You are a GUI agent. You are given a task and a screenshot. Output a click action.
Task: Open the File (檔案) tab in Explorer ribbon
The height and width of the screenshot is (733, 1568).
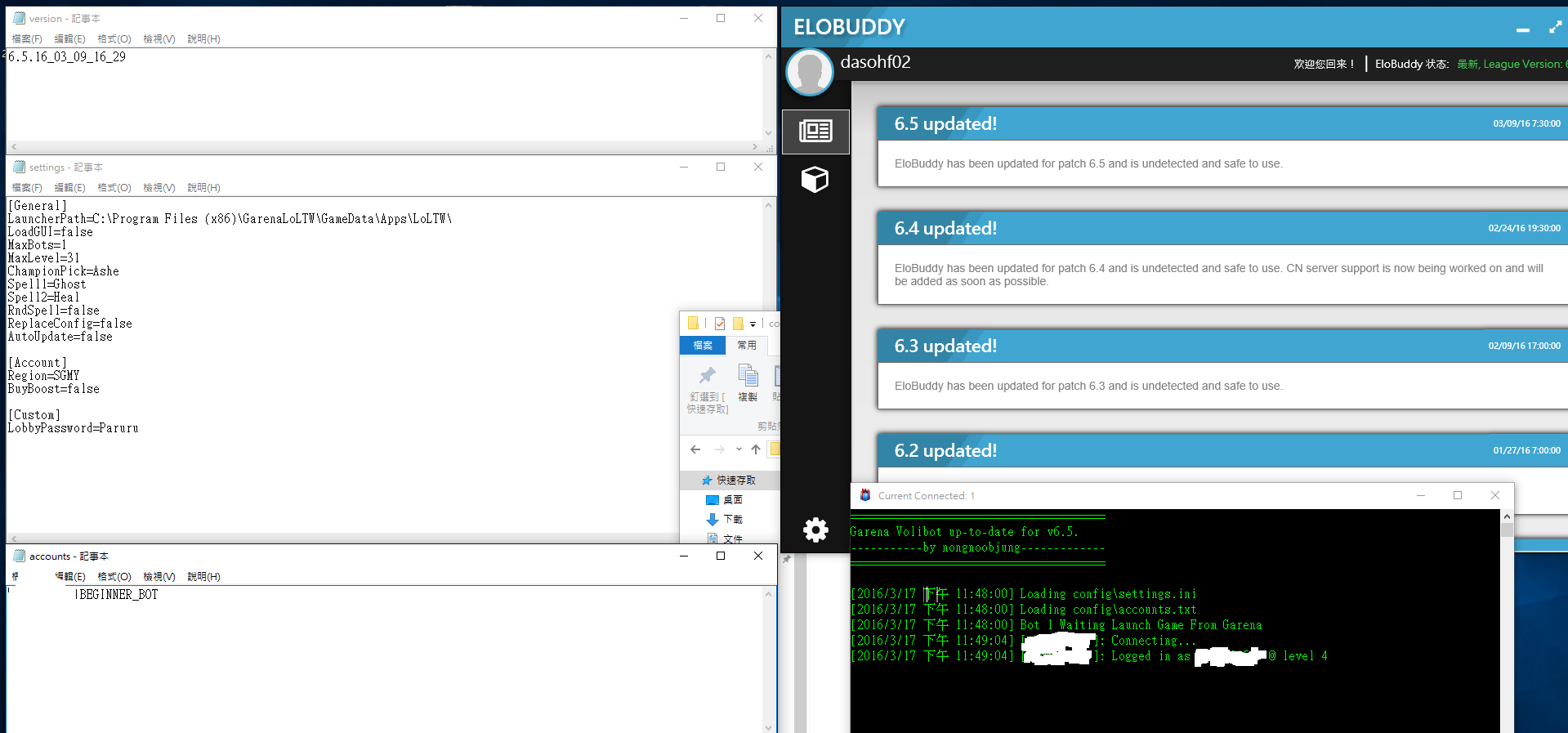coord(703,346)
